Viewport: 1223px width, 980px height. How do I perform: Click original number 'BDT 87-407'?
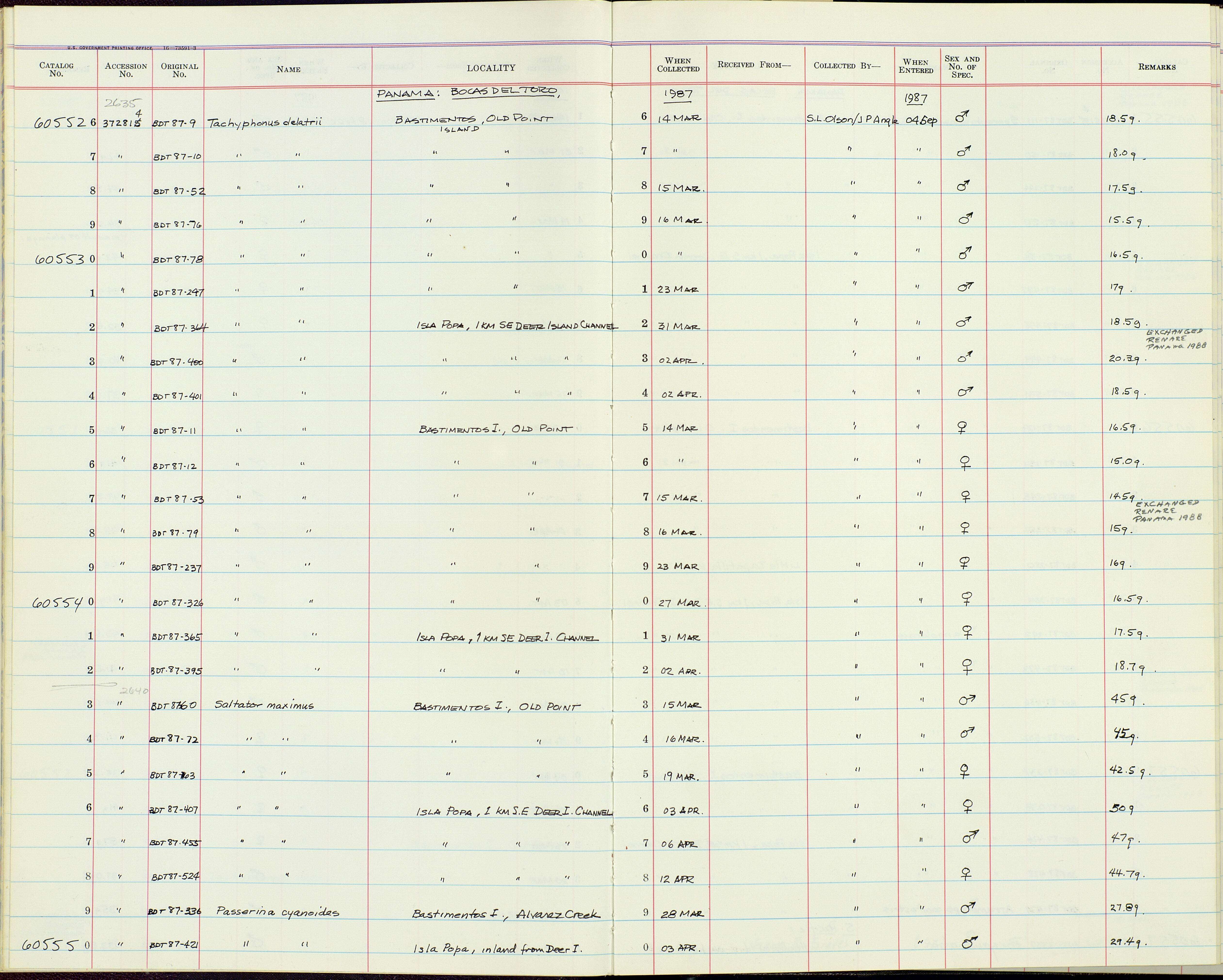tap(174, 810)
